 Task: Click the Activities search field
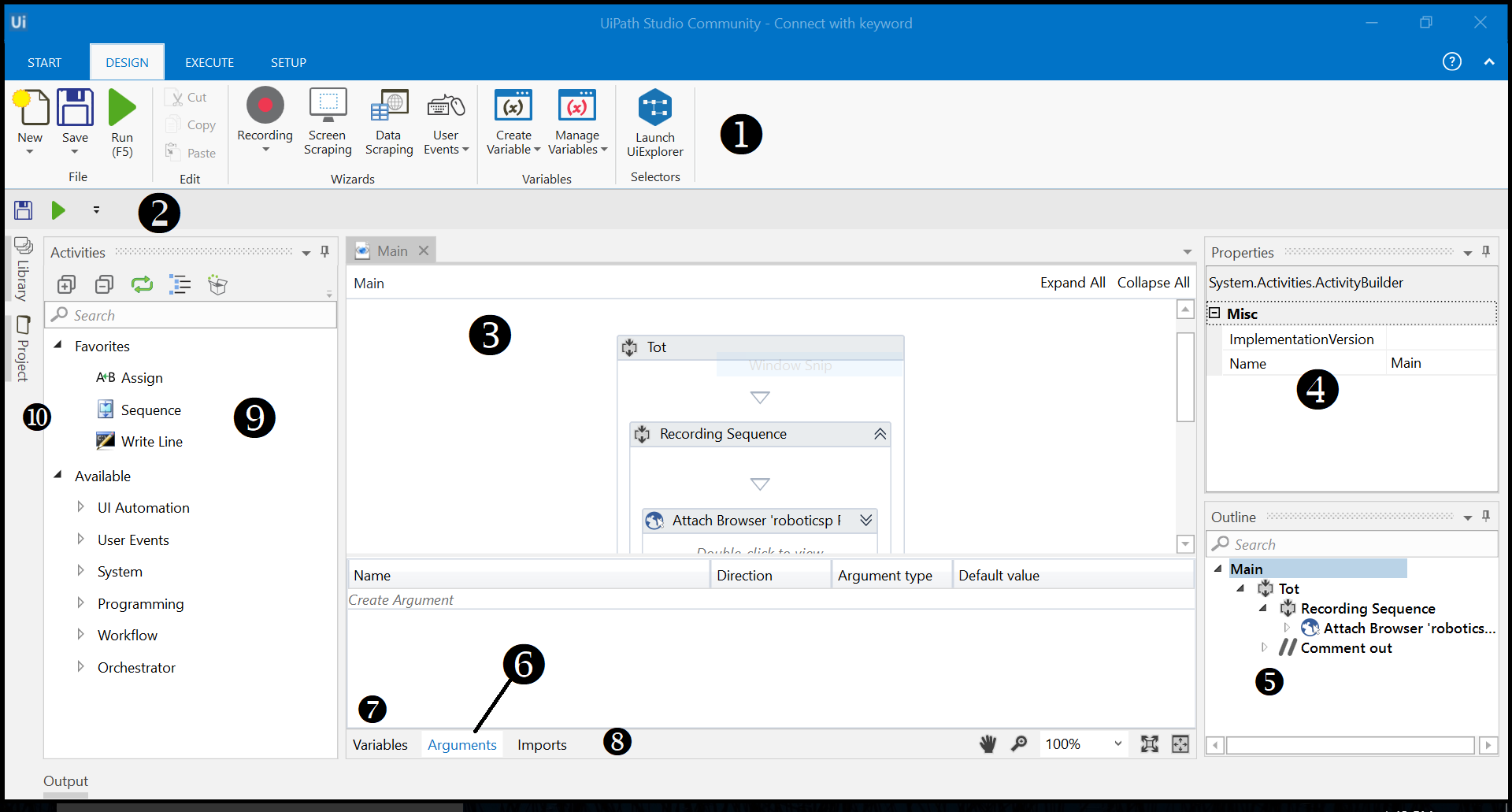pos(191,315)
